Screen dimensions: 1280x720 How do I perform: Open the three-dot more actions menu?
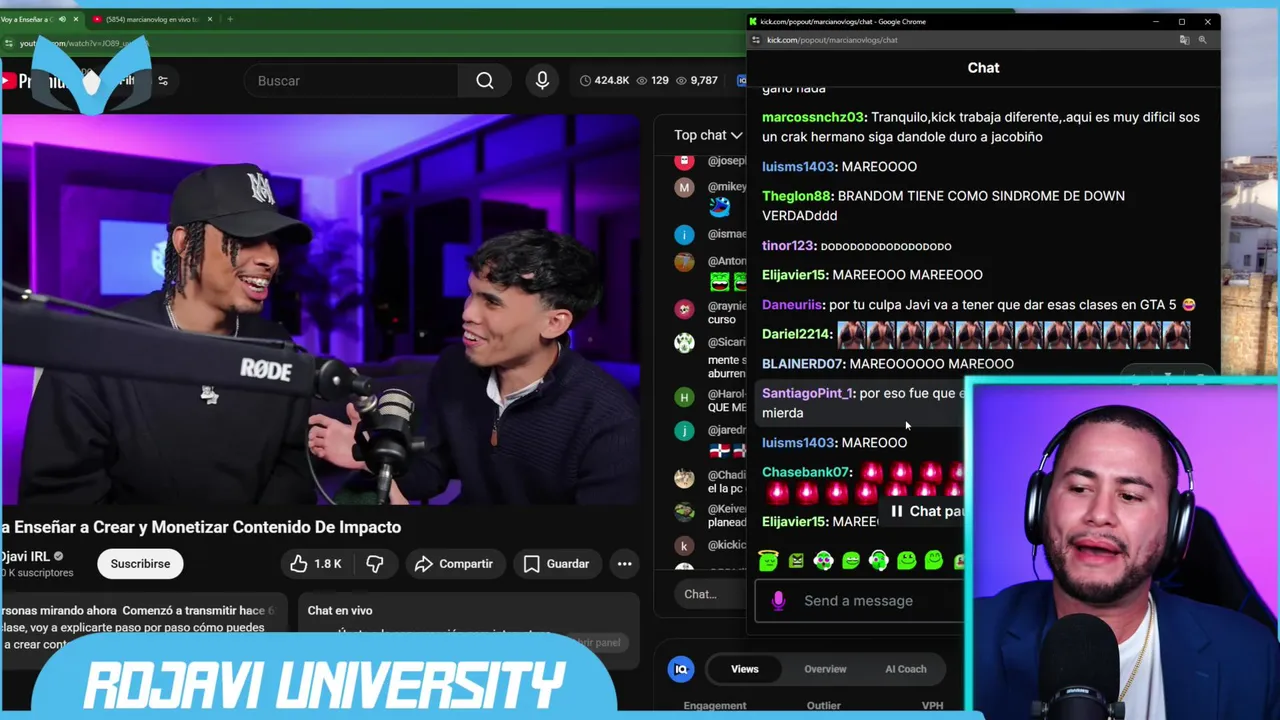624,564
